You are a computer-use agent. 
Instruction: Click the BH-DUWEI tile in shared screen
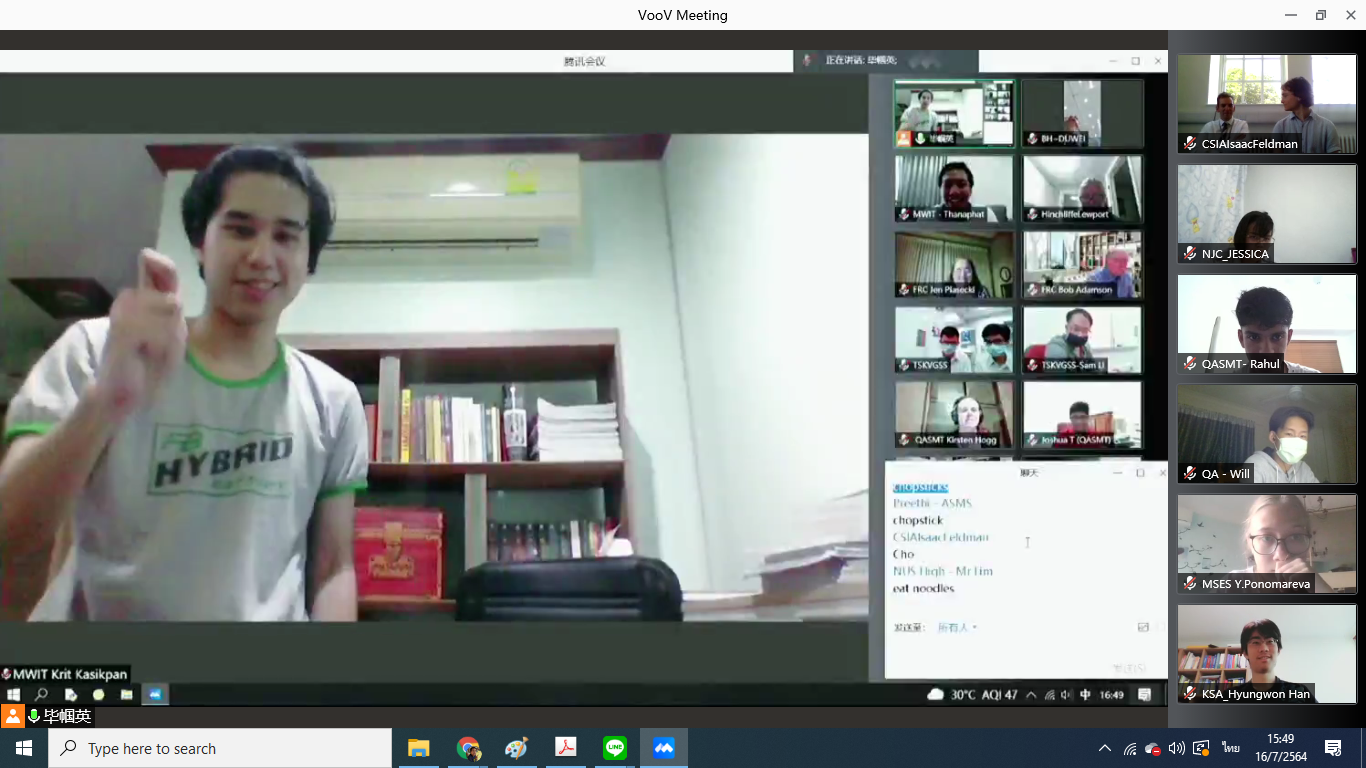[x=1082, y=113]
